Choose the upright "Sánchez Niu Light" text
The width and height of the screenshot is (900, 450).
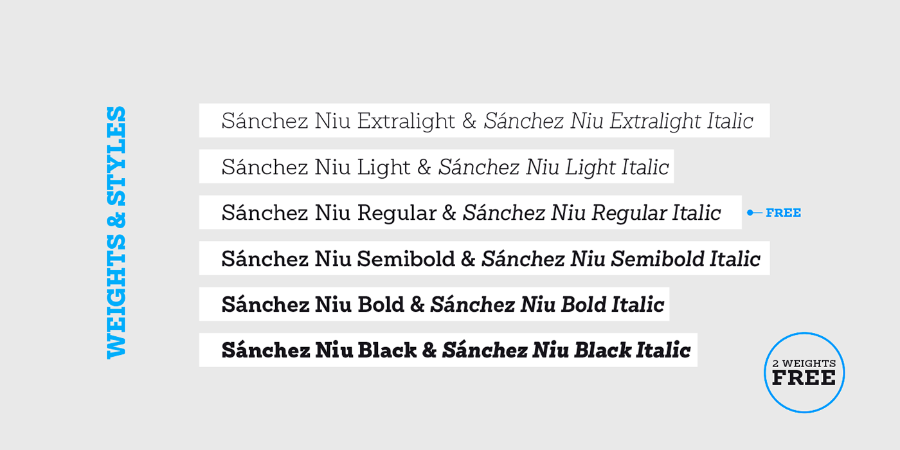click(316, 168)
